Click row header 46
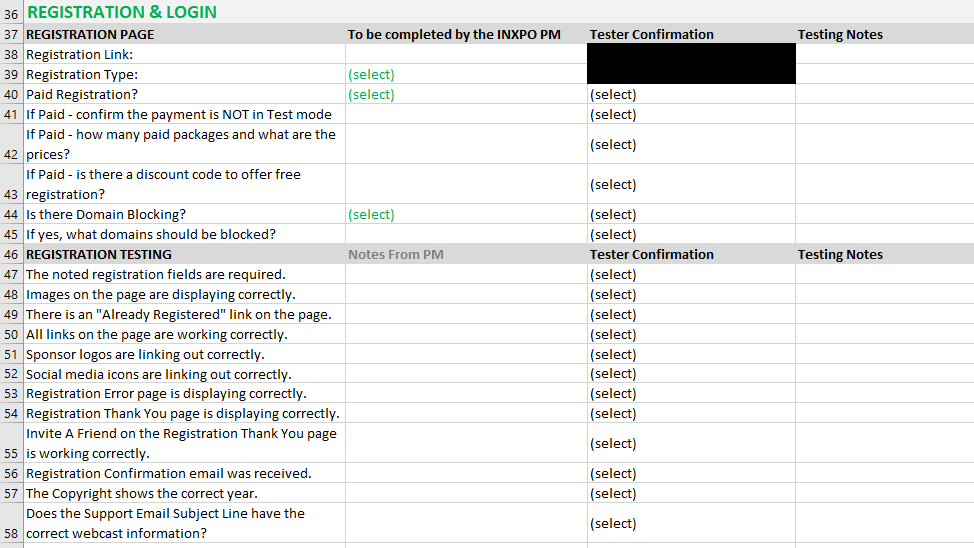Screen dimensions: 974x548 (11, 255)
